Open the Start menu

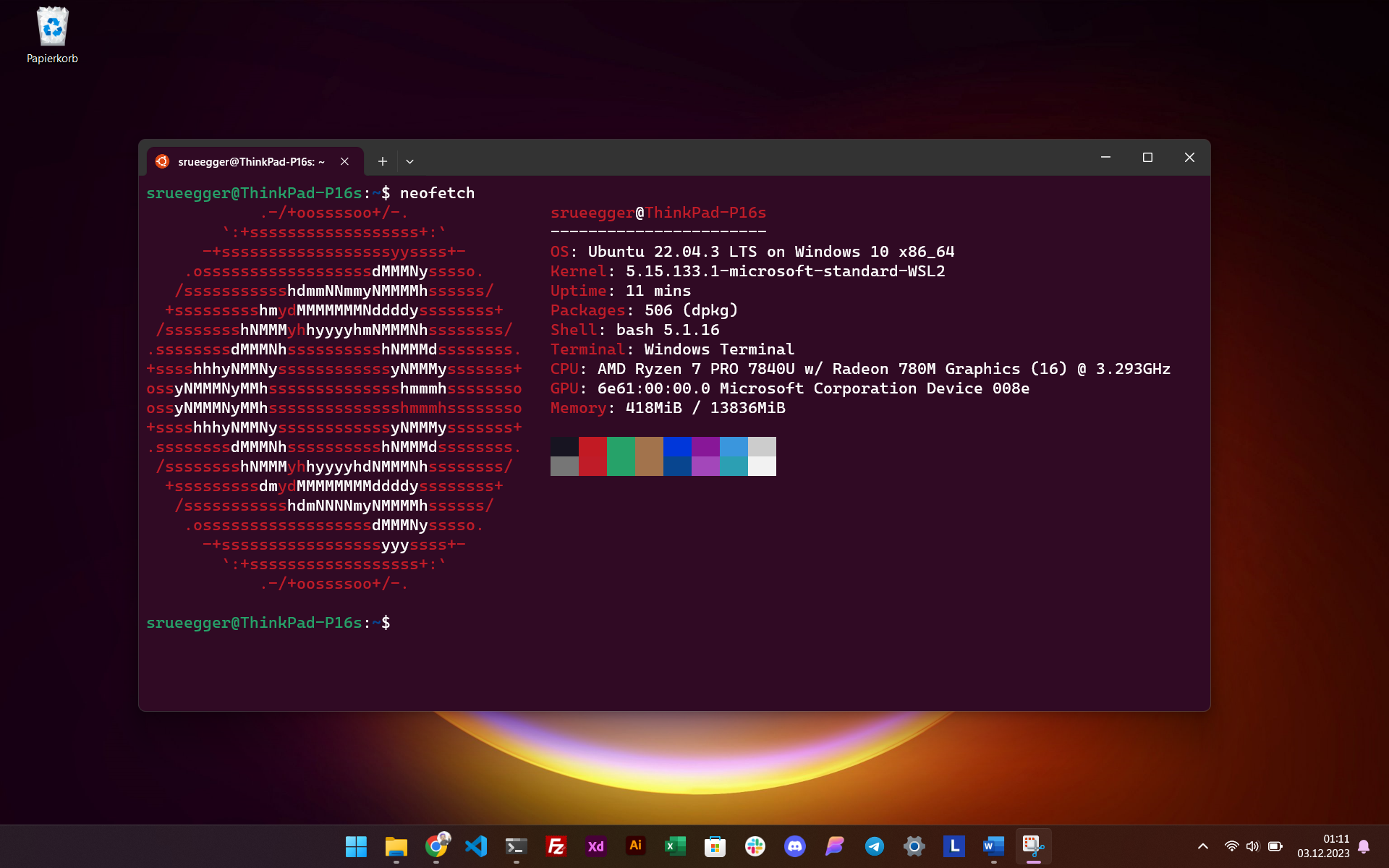[x=356, y=846]
